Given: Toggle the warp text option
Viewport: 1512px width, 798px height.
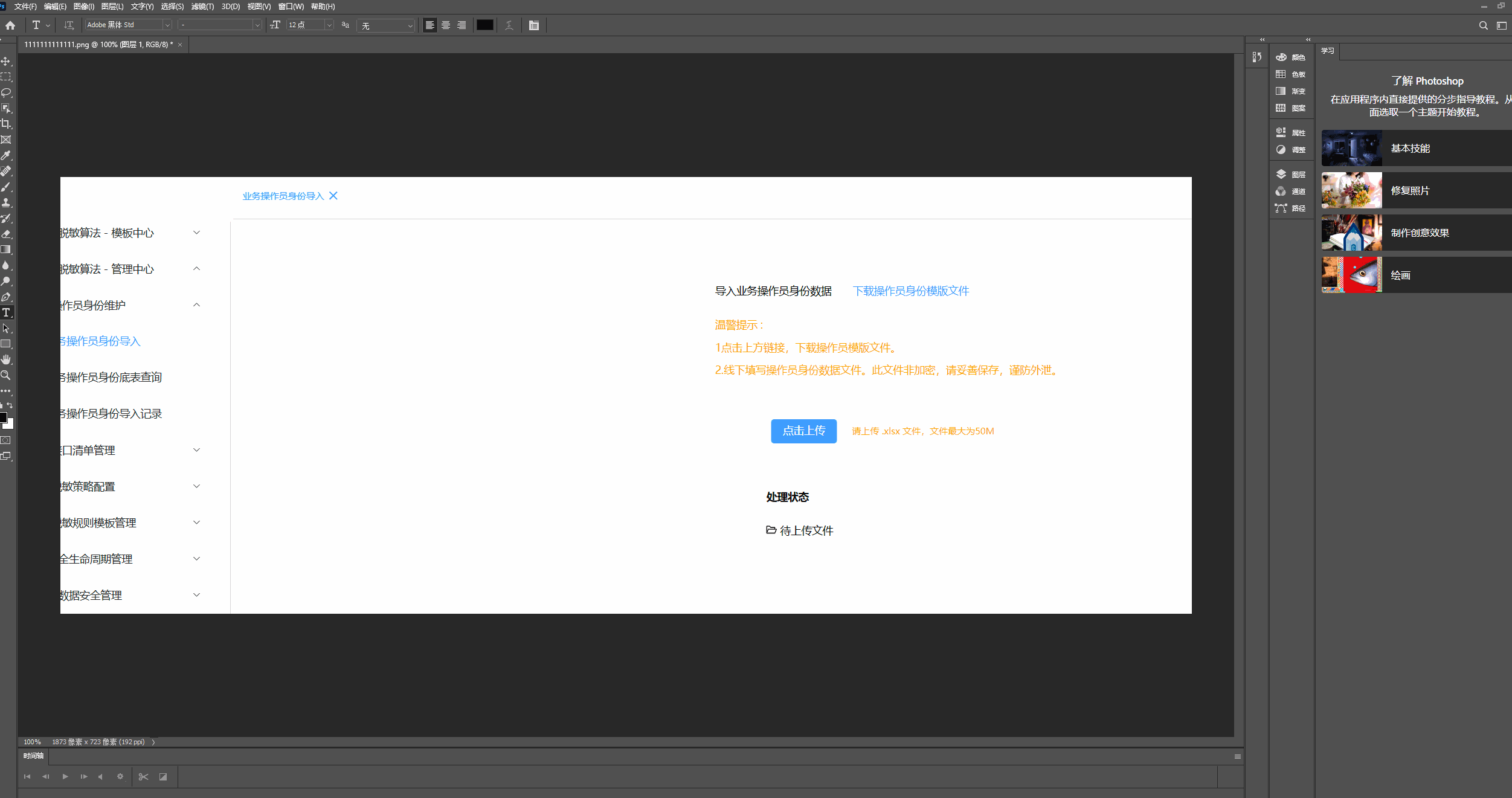Looking at the screenshot, I should 509,25.
